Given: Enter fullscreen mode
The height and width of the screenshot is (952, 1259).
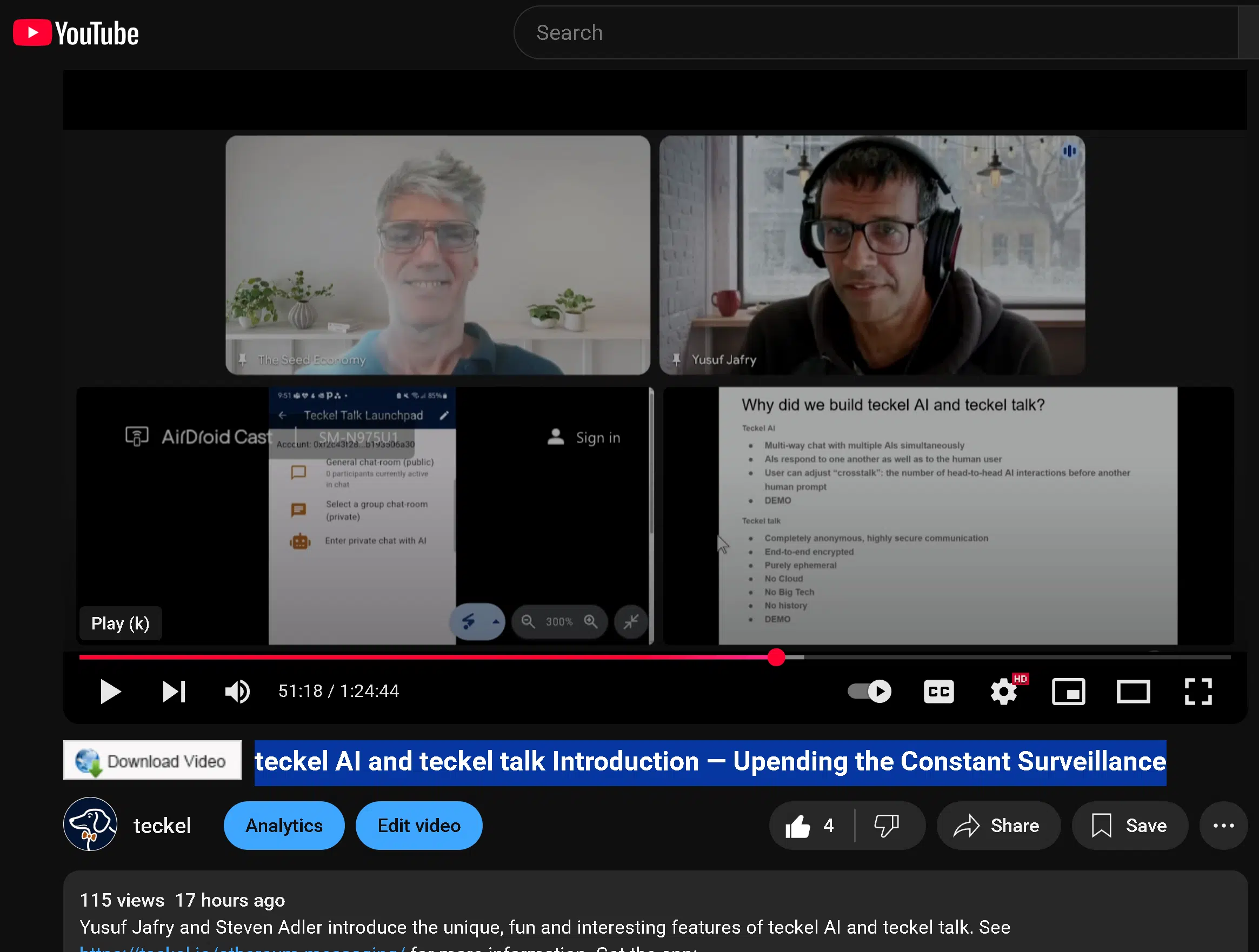Looking at the screenshot, I should (x=1198, y=692).
